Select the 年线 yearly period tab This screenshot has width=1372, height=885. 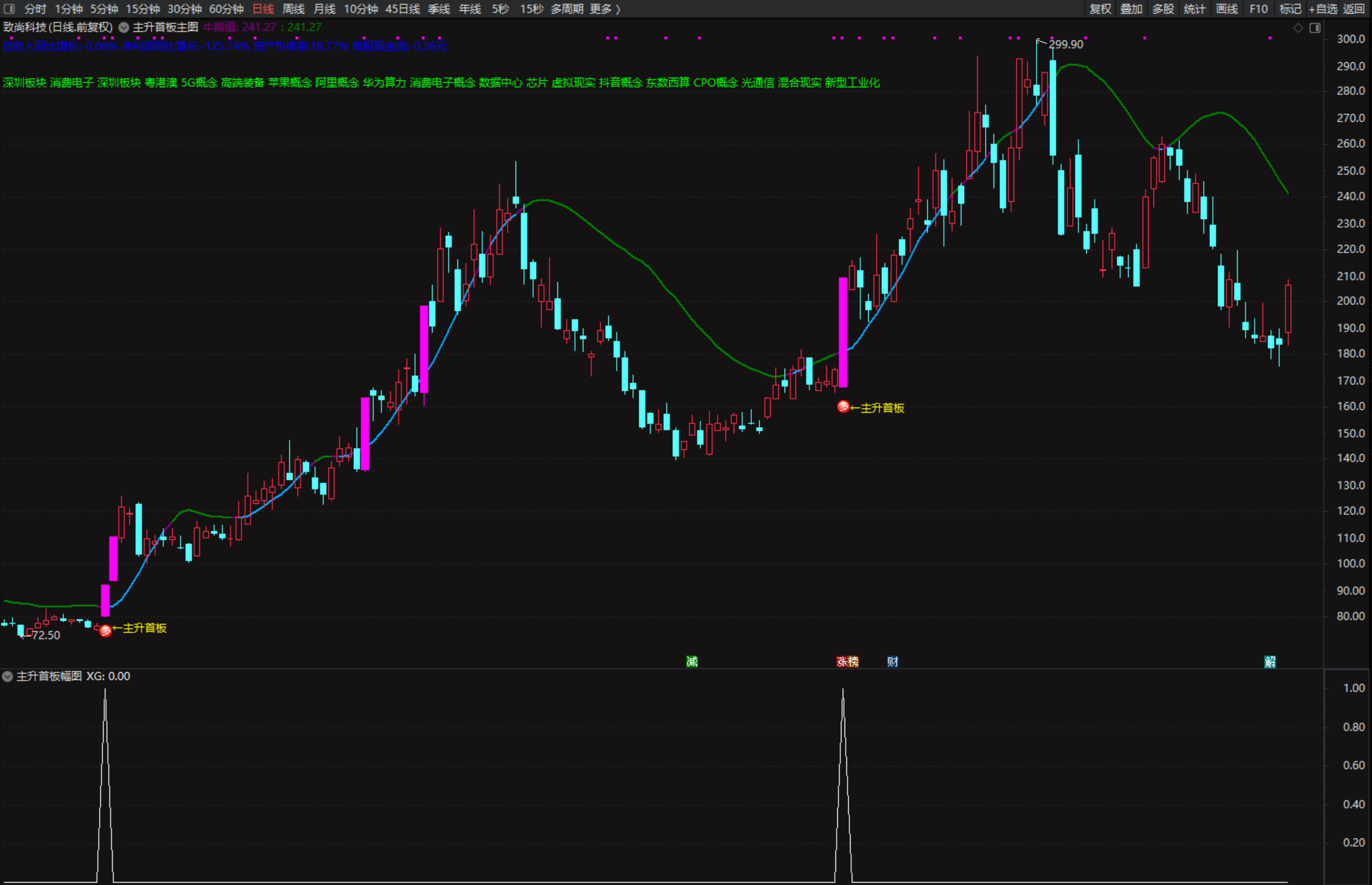[x=470, y=9]
